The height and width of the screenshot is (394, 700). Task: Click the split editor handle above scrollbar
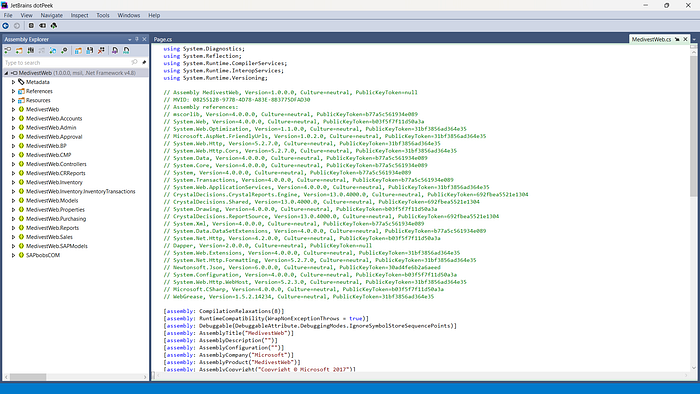[693, 46]
